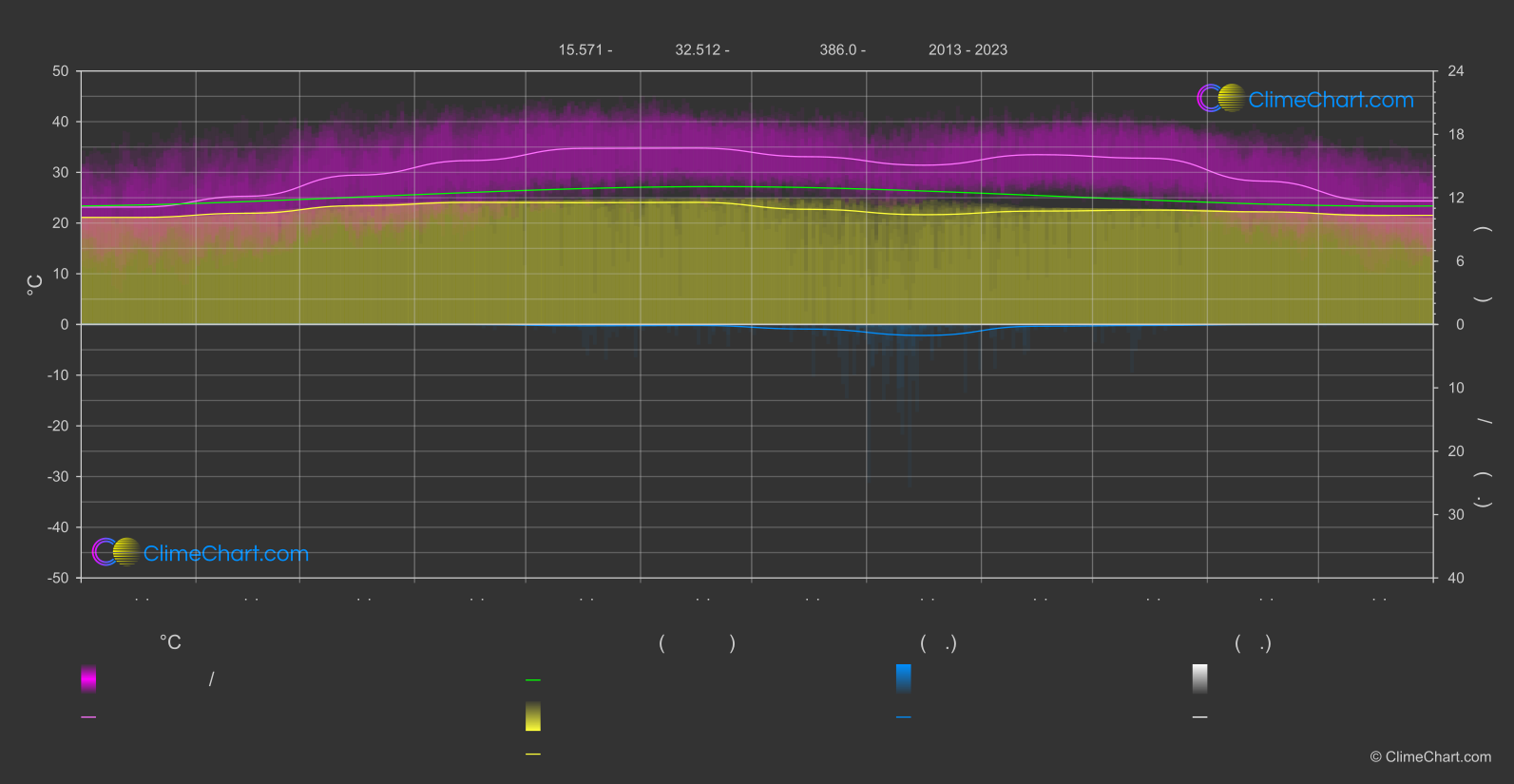The image size is (1514, 784).
Task: Click the °C legend heading
Action: tap(170, 643)
